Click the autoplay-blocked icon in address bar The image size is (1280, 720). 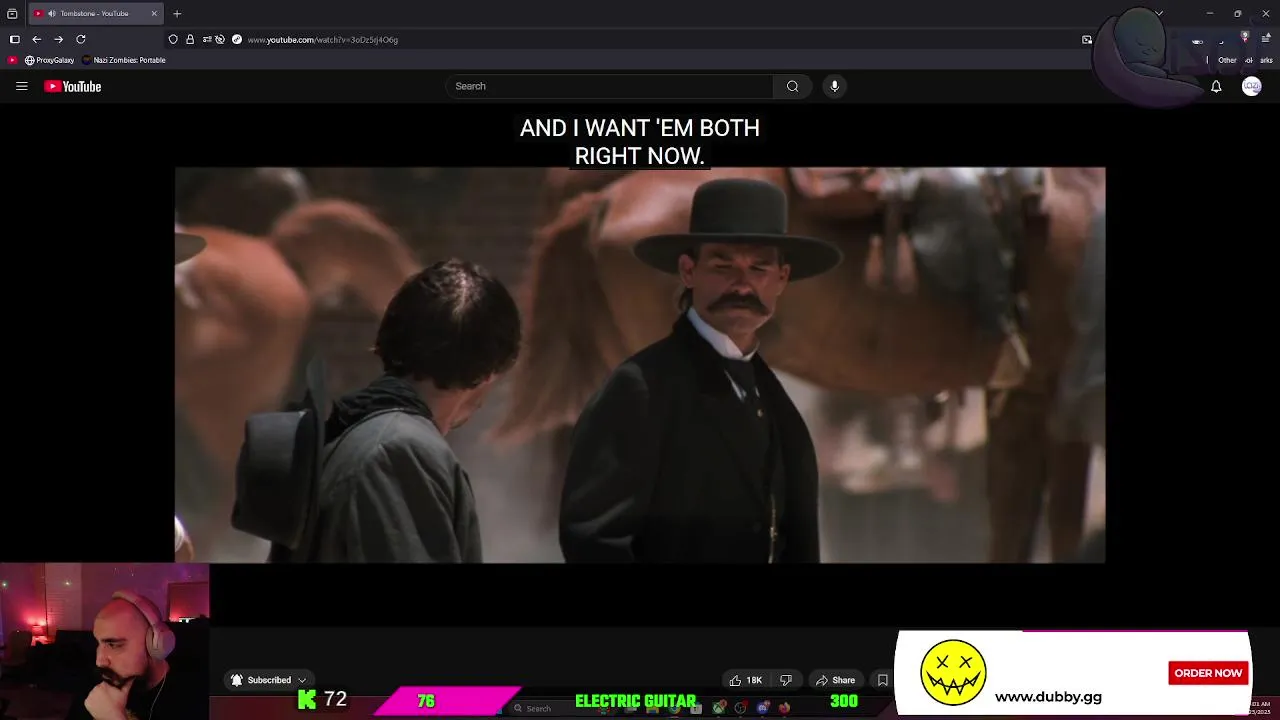[x=220, y=39]
